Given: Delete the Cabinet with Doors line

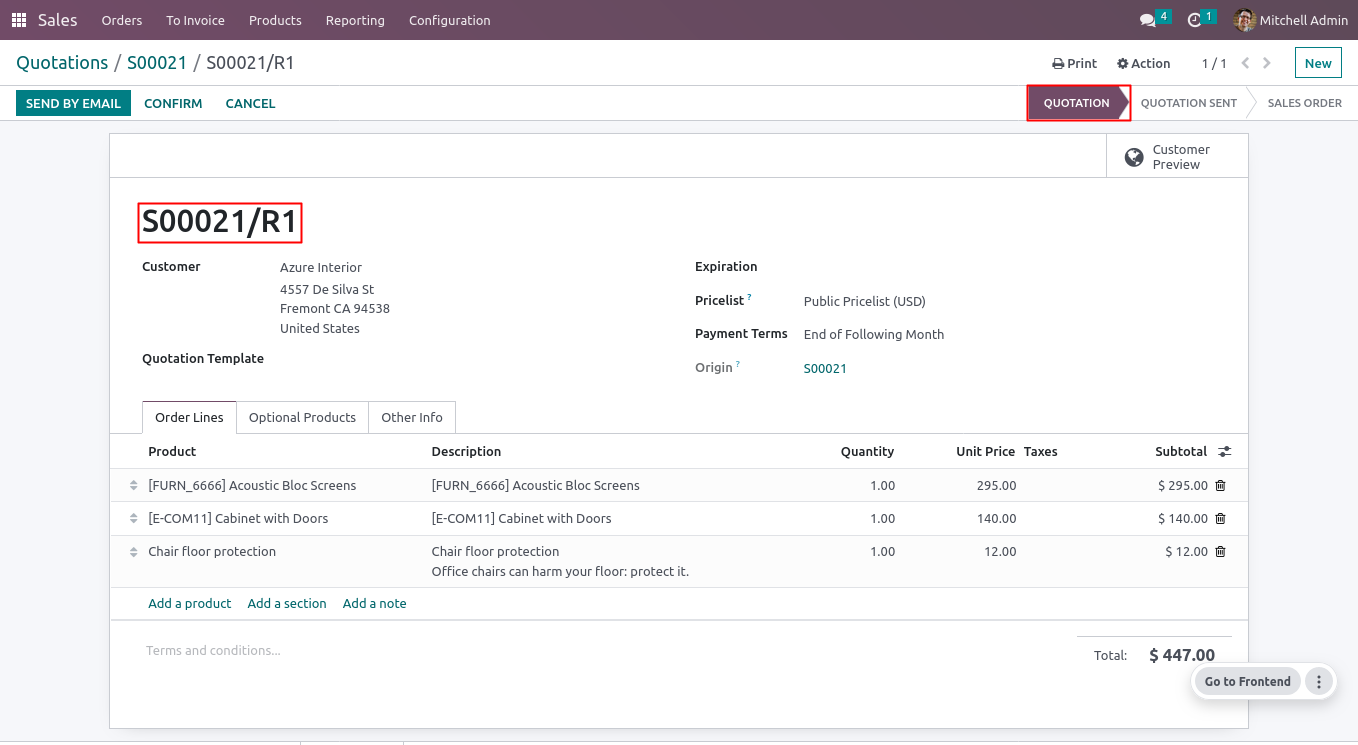Looking at the screenshot, I should [1220, 519].
